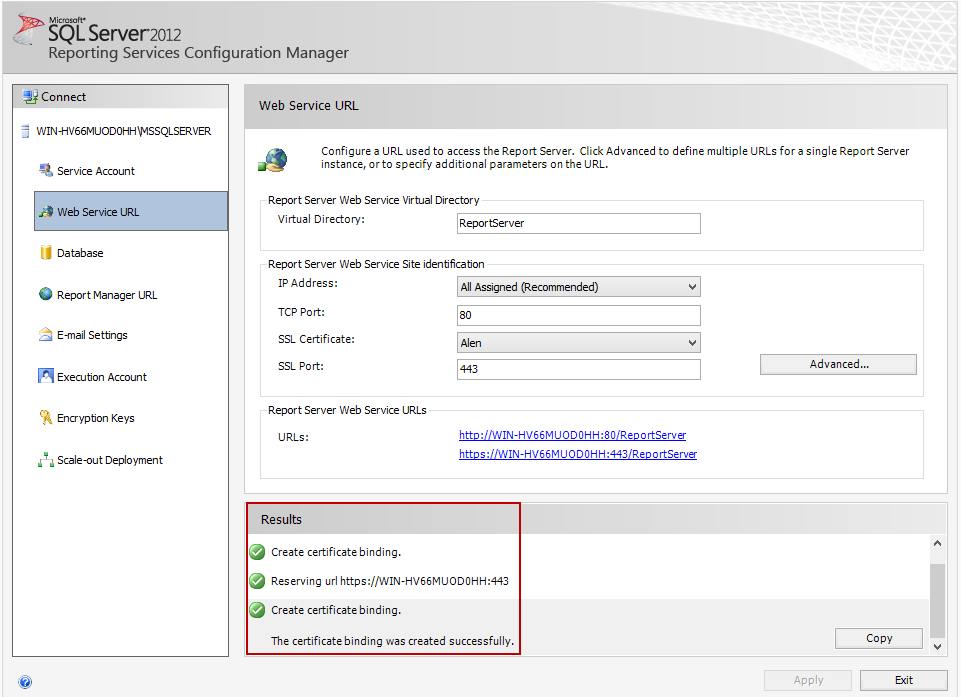
Task: Select the Web Service URL page
Action: pos(131,211)
